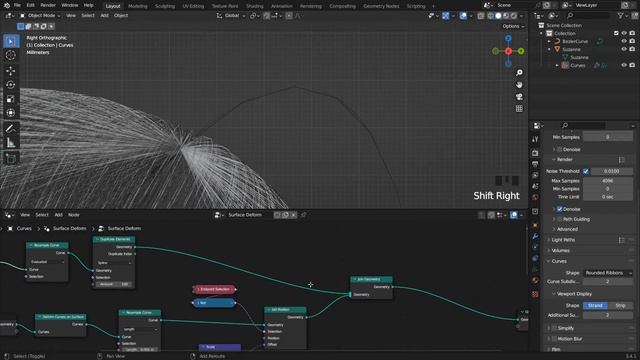This screenshot has height=360, width=640.
Task: Toggle X-ray mode in viewport header
Action: [x=481, y=16]
